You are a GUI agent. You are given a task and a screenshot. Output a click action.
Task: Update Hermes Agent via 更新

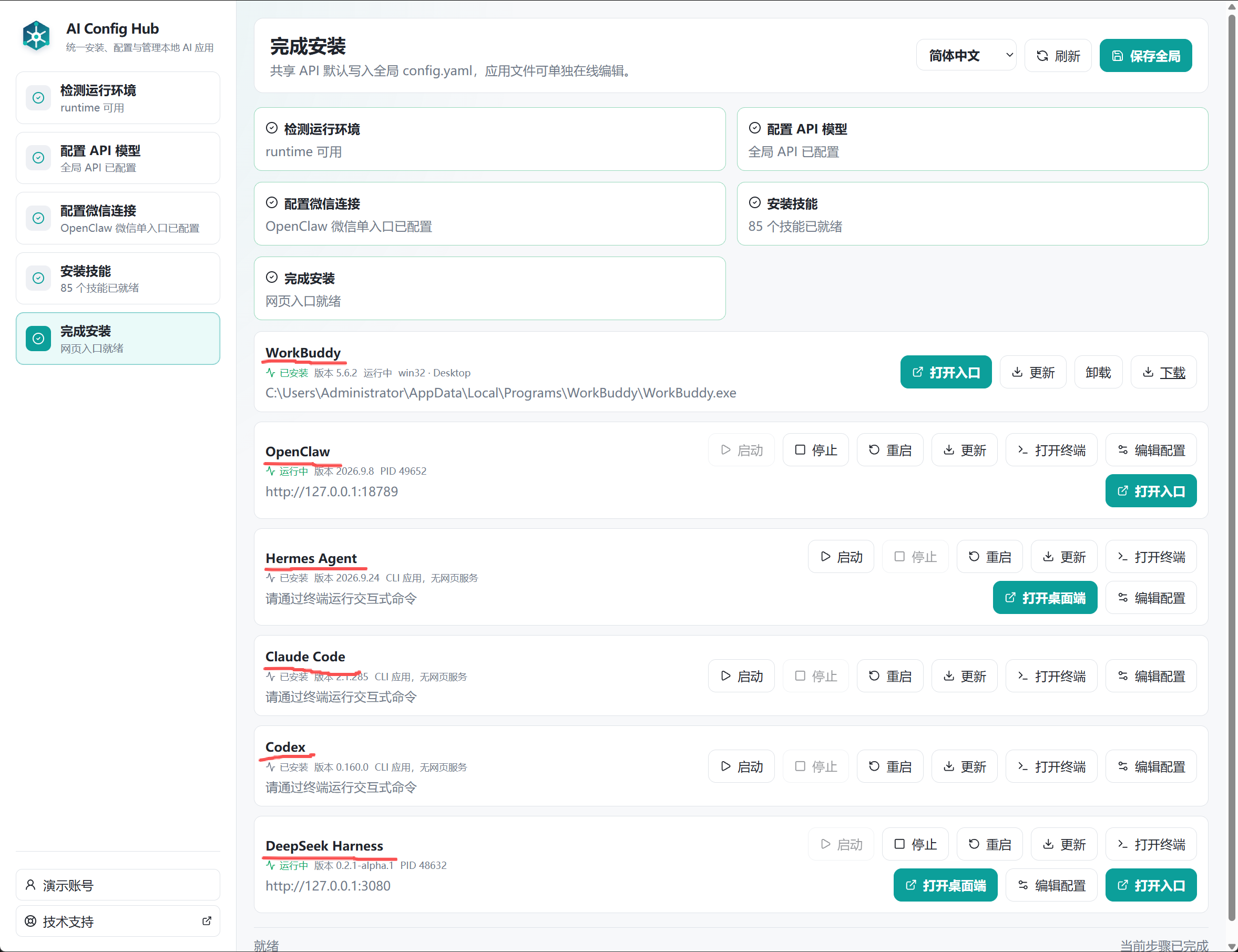1063,557
